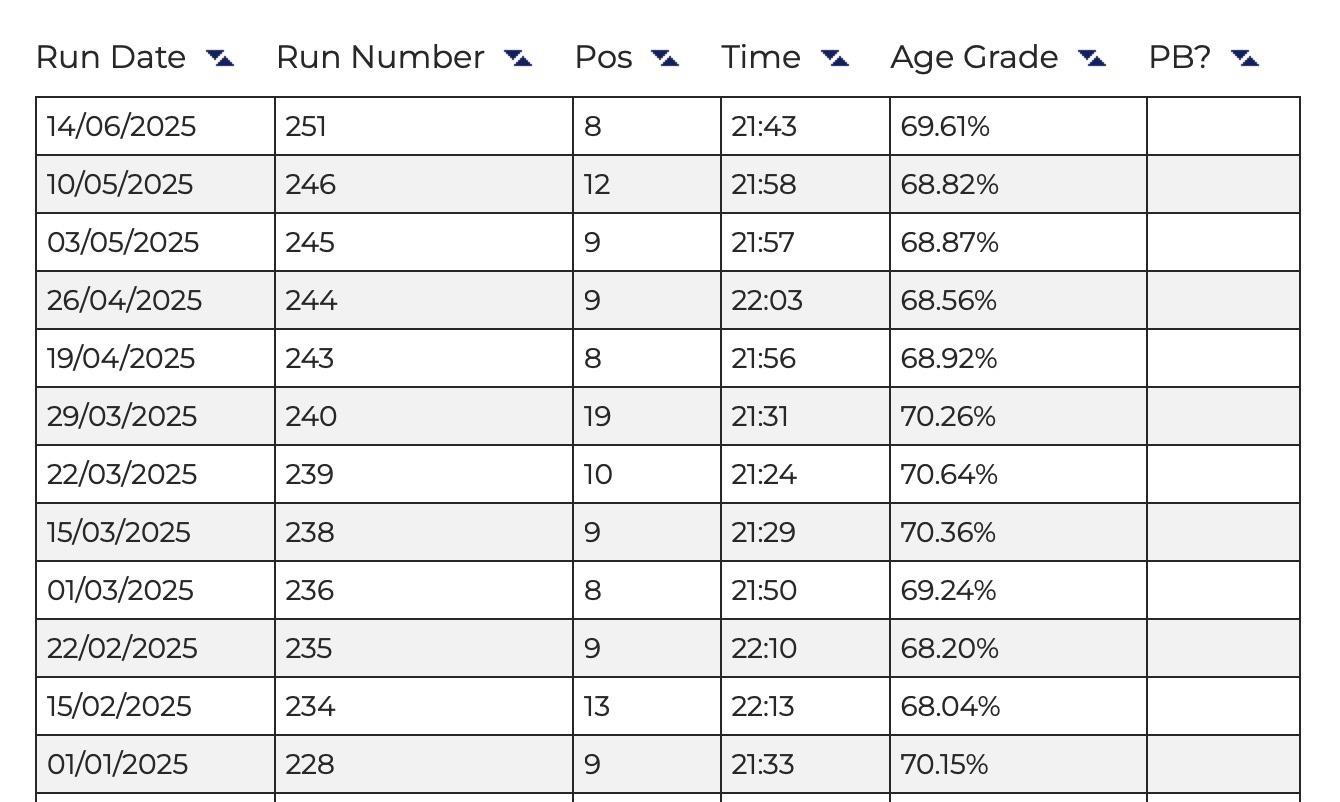1340x802 pixels.
Task: Click the 70.64% age grade cell
Action: coord(1018,474)
